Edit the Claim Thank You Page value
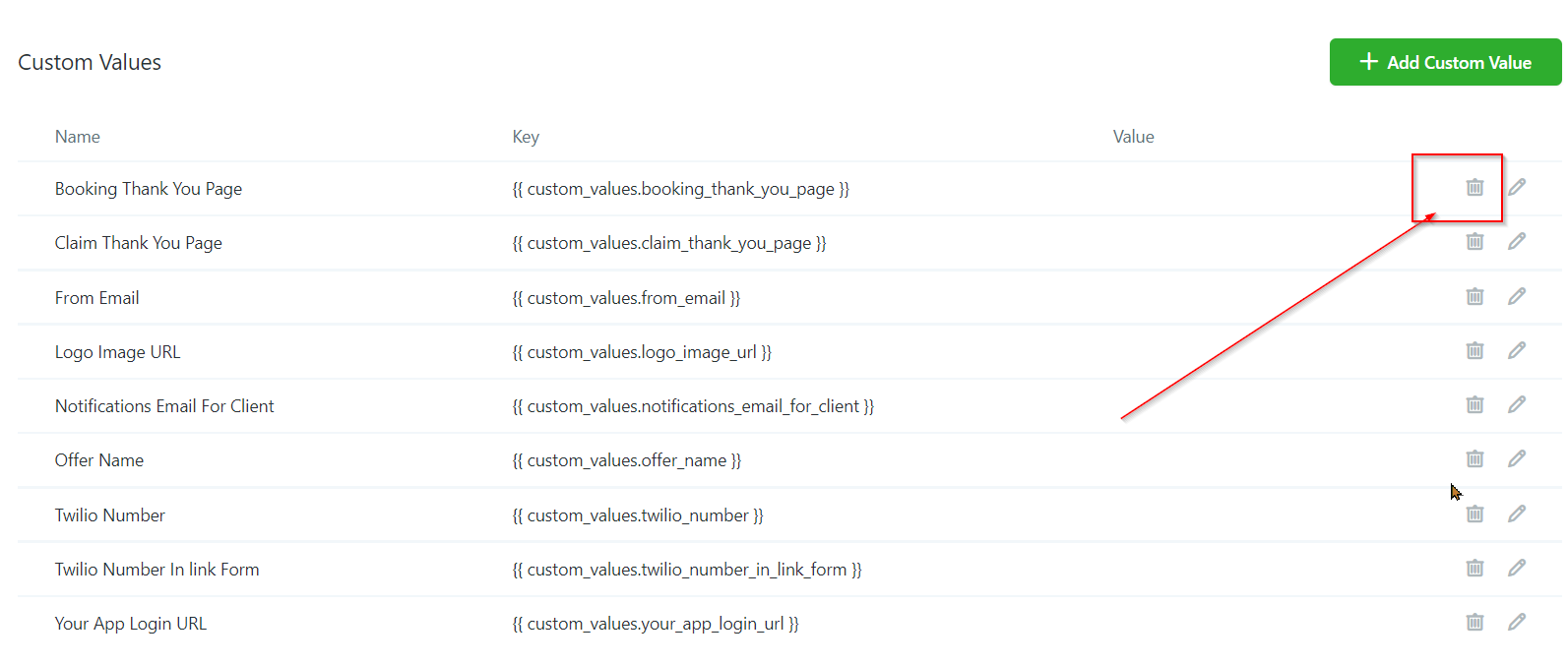The height and width of the screenshot is (665, 1568). [x=1517, y=241]
